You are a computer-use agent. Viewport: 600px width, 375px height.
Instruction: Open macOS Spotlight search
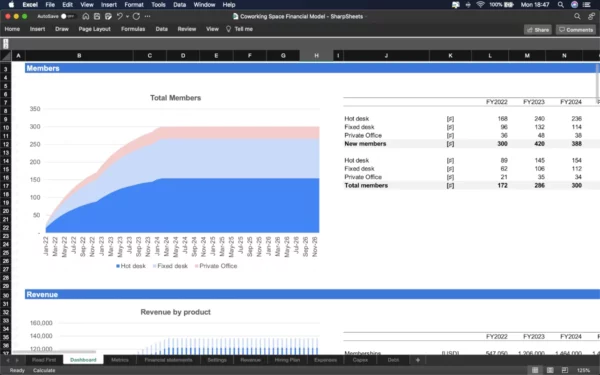561,5
